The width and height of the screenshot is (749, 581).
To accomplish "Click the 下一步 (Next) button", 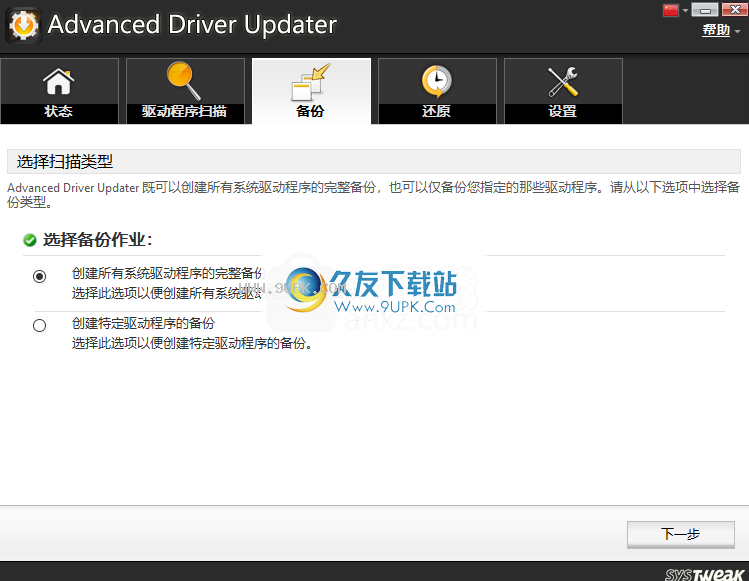I will click(x=681, y=534).
